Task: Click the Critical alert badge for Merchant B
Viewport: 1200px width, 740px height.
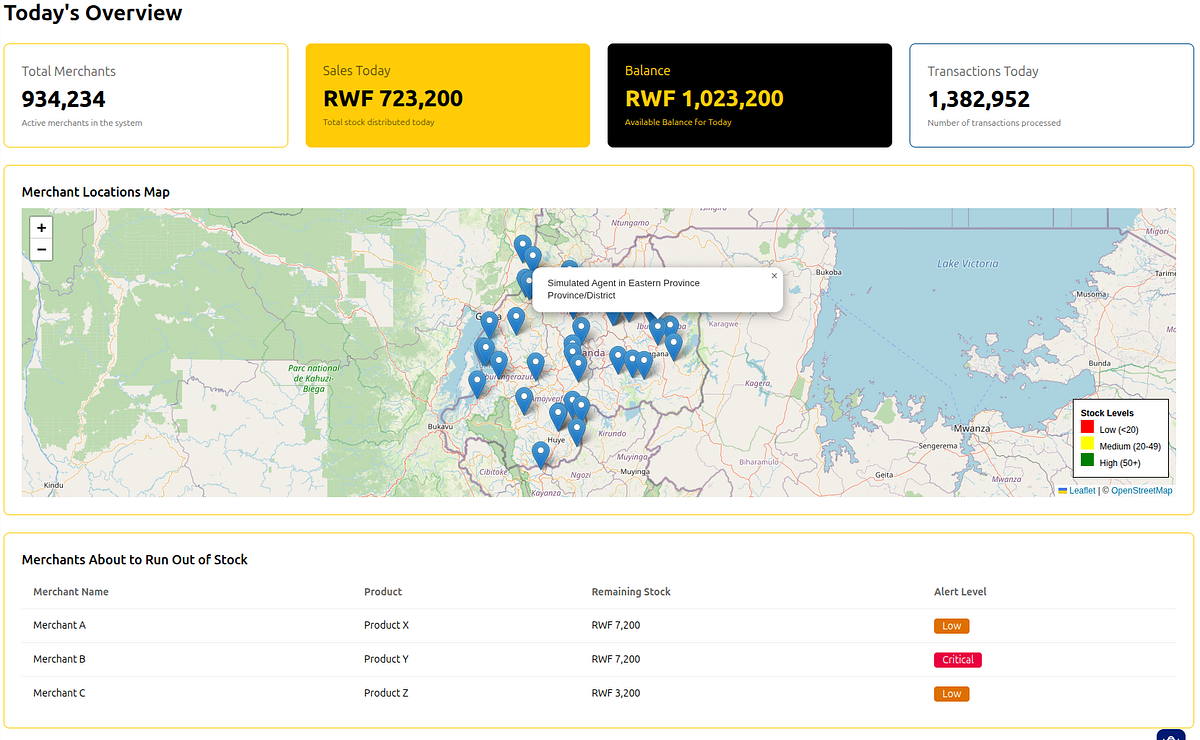Action: click(x=957, y=660)
